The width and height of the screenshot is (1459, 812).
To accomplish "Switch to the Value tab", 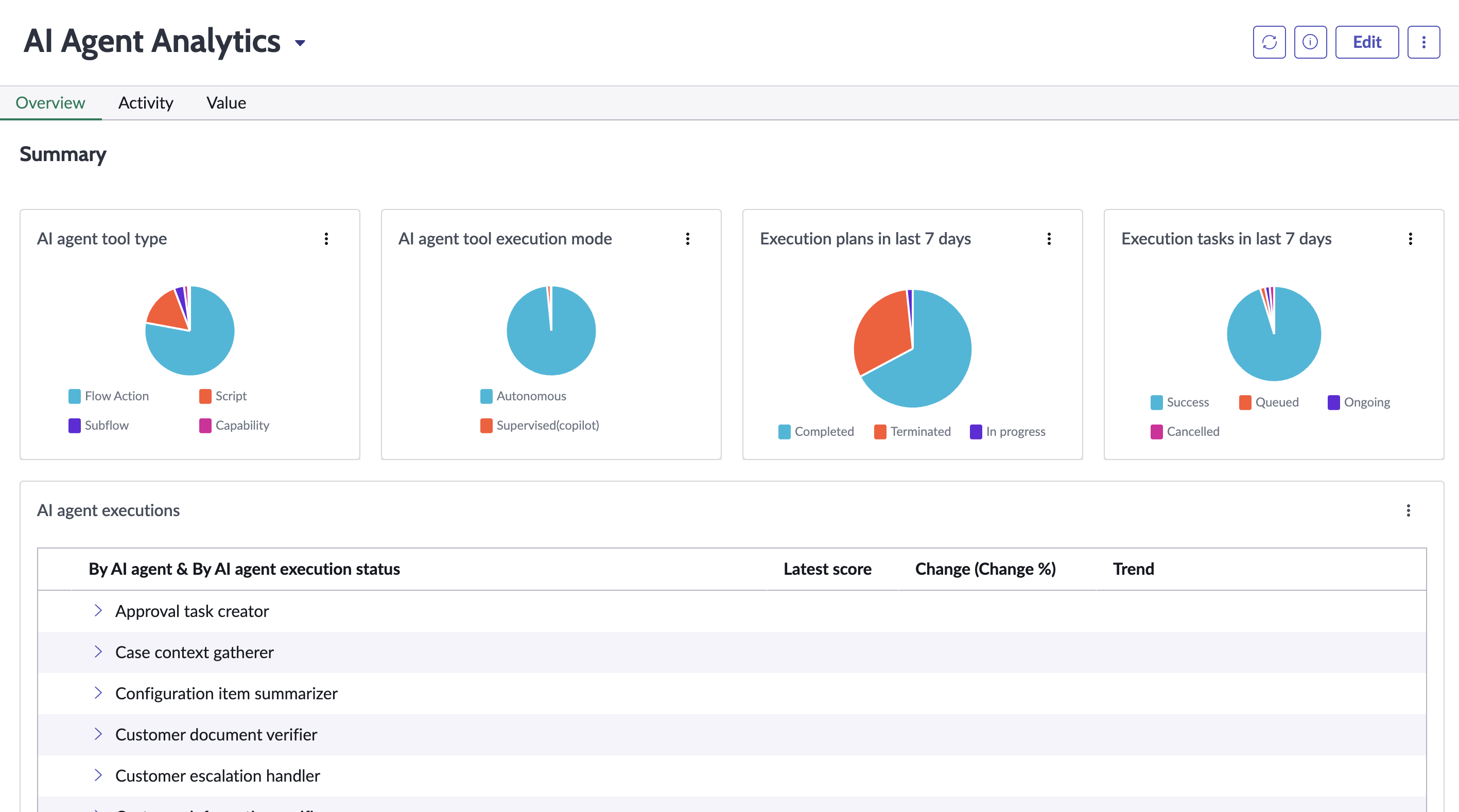I will point(226,102).
